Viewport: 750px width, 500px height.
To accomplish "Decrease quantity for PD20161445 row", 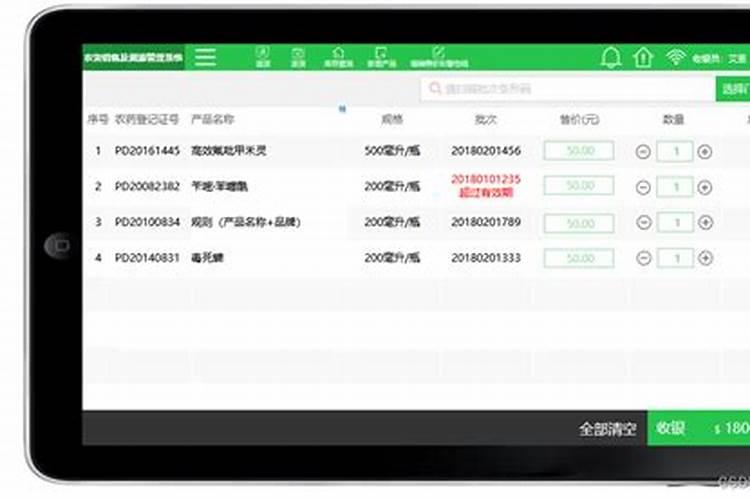I will pos(643,152).
